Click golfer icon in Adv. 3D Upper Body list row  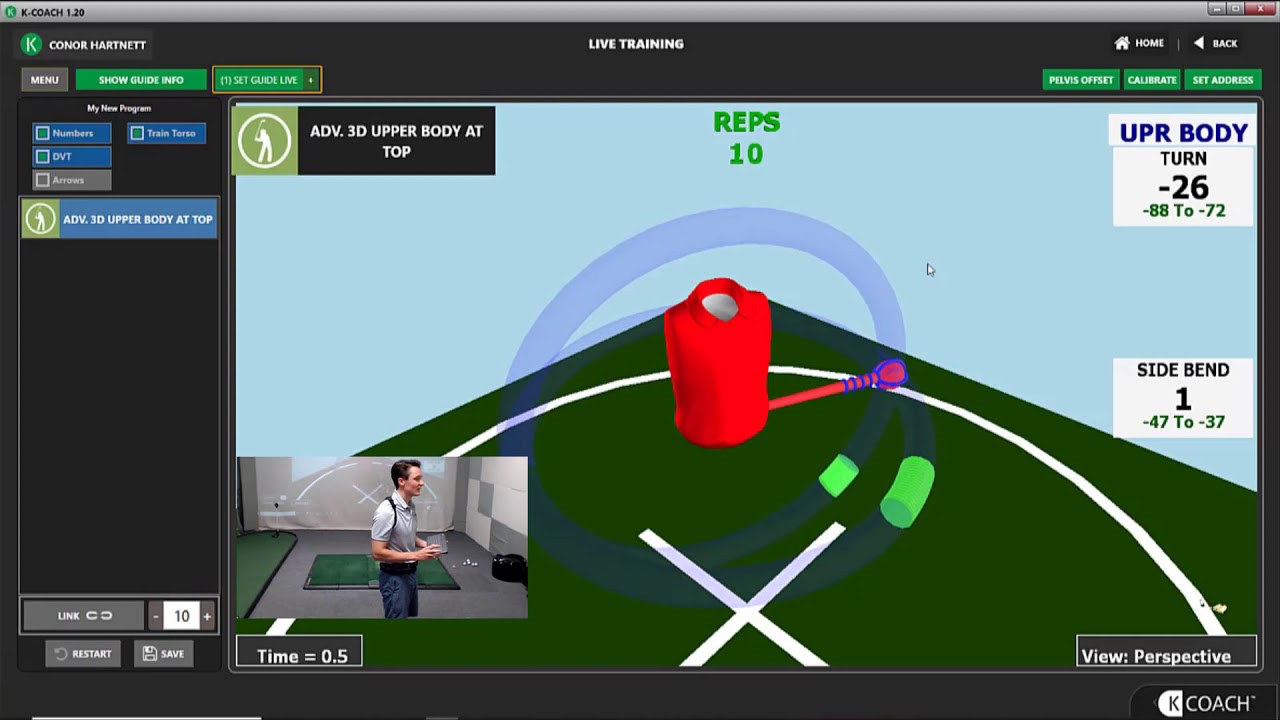click(40, 219)
